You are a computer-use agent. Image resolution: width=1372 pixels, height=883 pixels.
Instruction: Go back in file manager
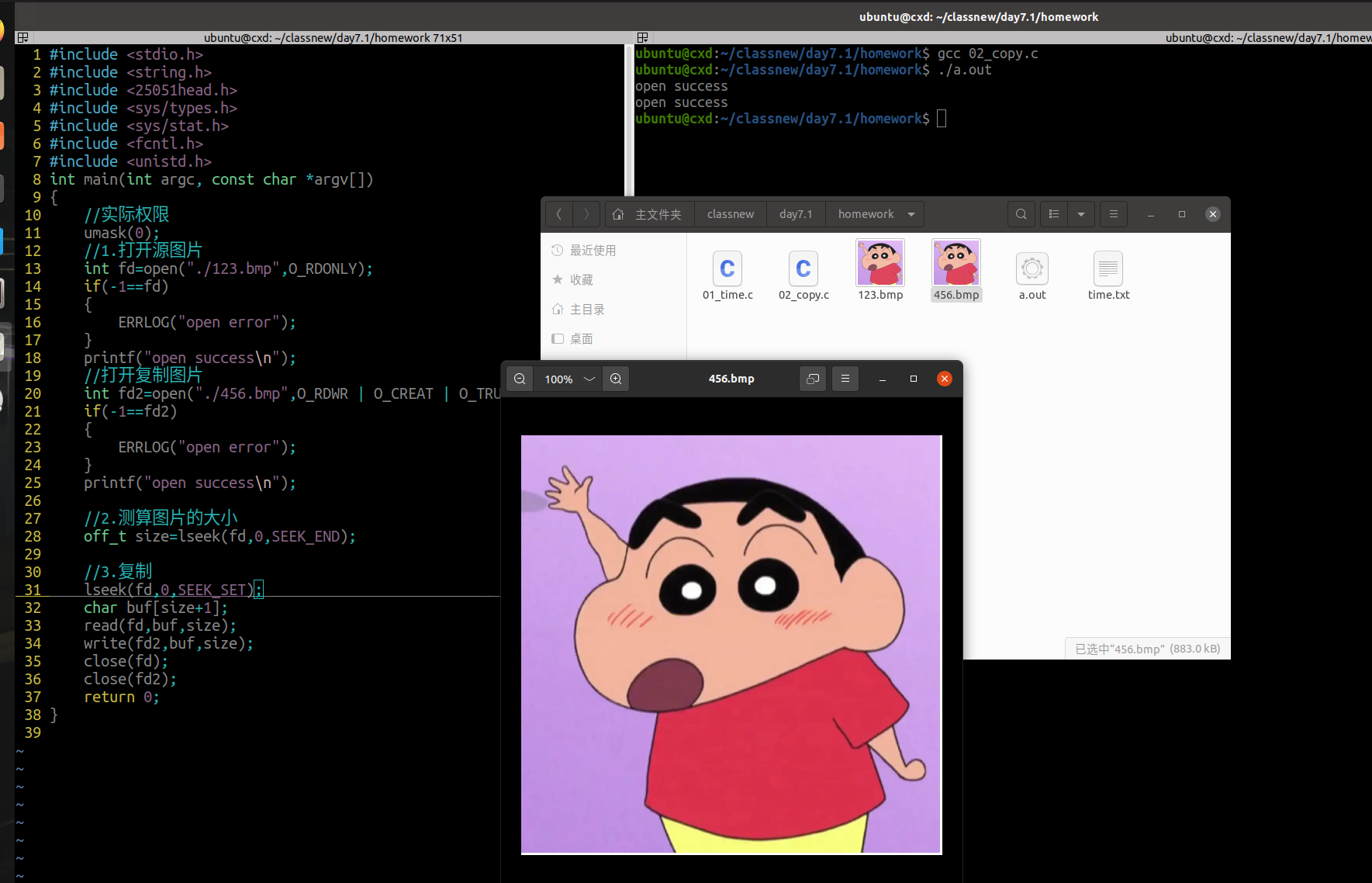(x=559, y=214)
